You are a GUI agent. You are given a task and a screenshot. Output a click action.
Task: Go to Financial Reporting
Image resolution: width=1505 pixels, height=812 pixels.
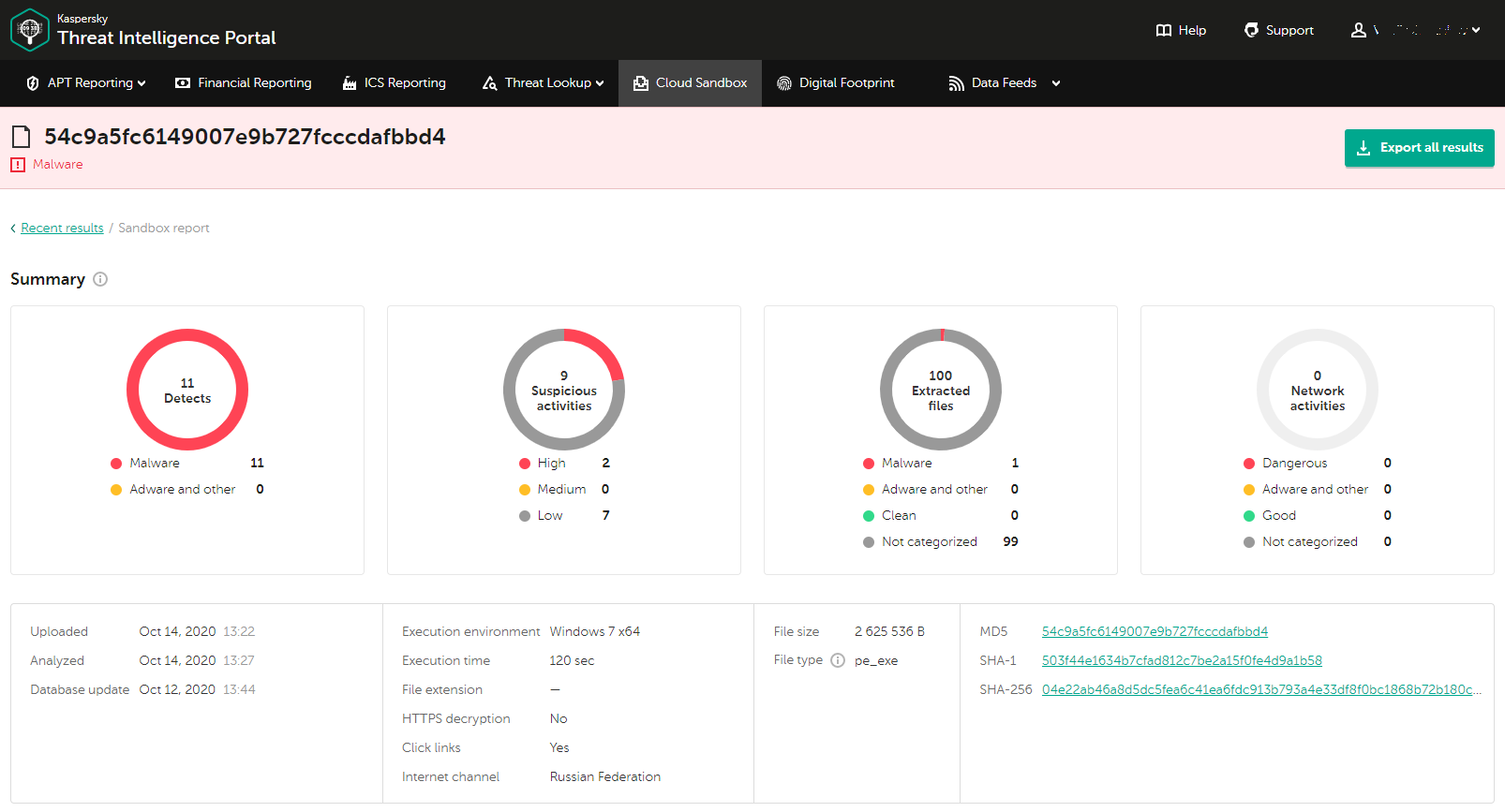click(x=244, y=83)
